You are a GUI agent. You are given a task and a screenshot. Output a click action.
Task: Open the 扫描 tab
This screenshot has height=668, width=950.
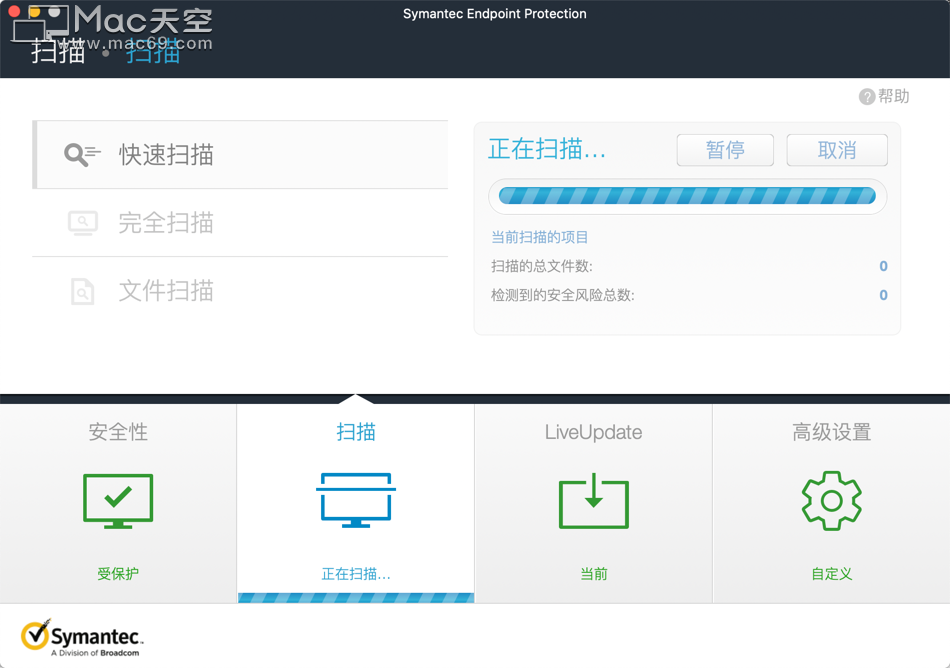click(x=356, y=503)
